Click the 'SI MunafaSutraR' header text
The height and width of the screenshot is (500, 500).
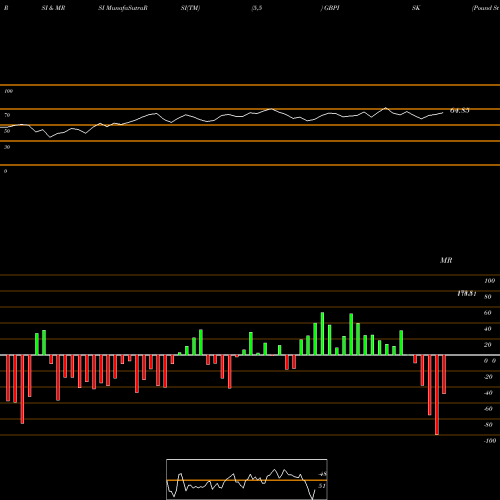point(123,8)
